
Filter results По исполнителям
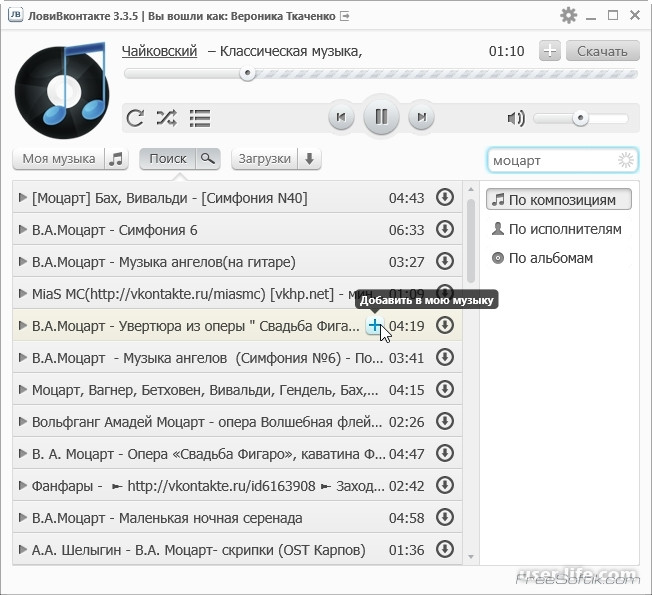tap(559, 229)
